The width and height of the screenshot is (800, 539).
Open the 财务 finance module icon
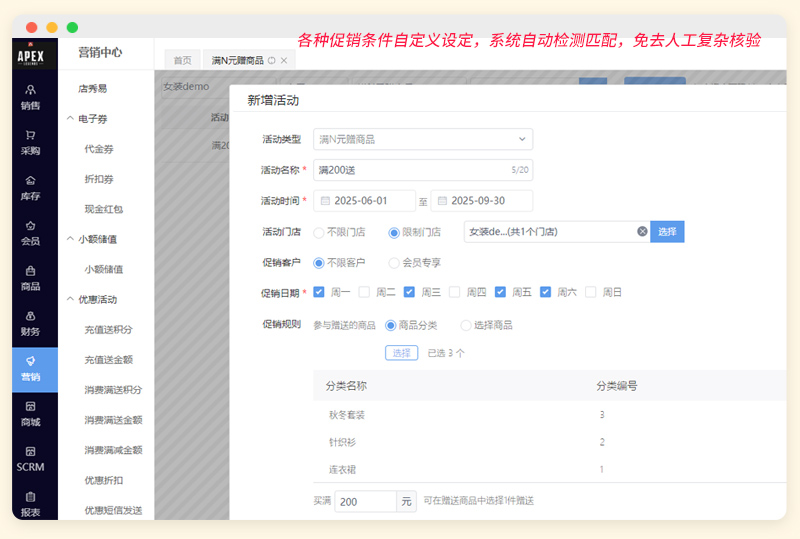[x=30, y=316]
